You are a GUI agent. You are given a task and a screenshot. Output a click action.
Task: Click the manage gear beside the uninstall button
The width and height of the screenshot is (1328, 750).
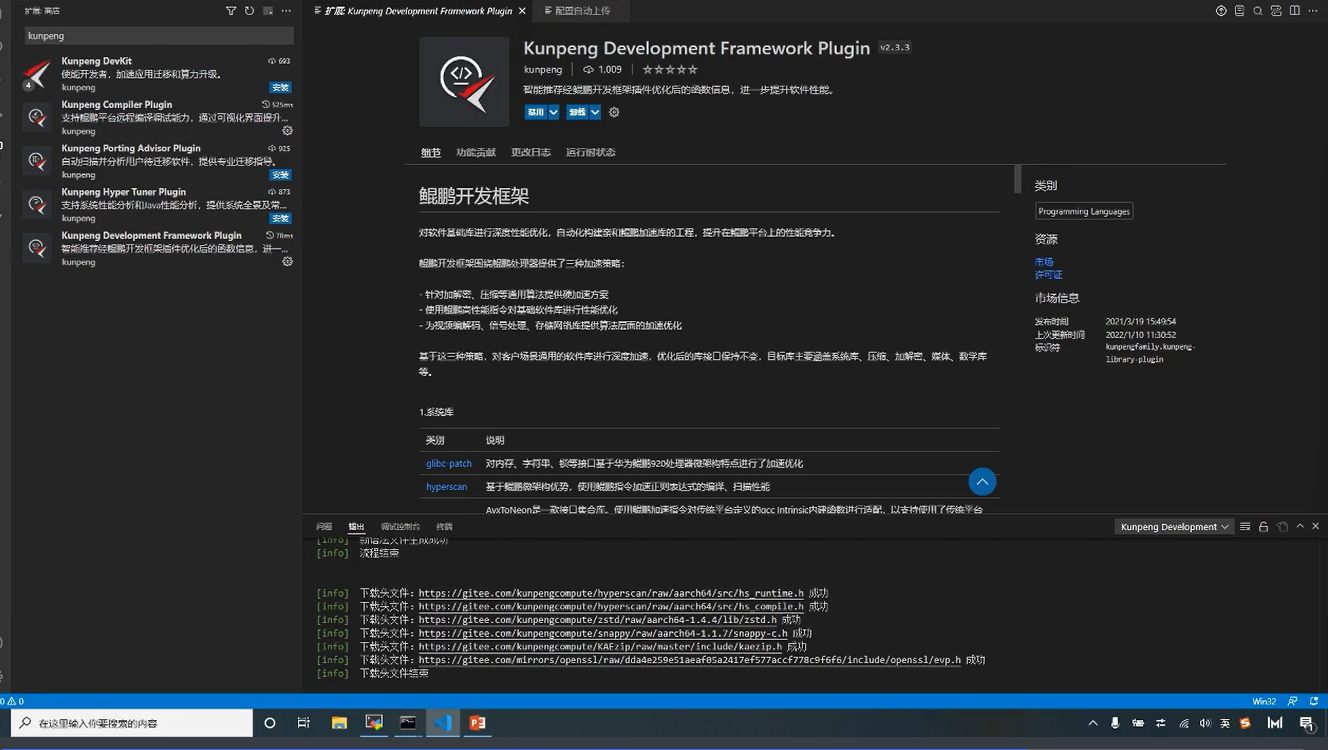click(614, 113)
